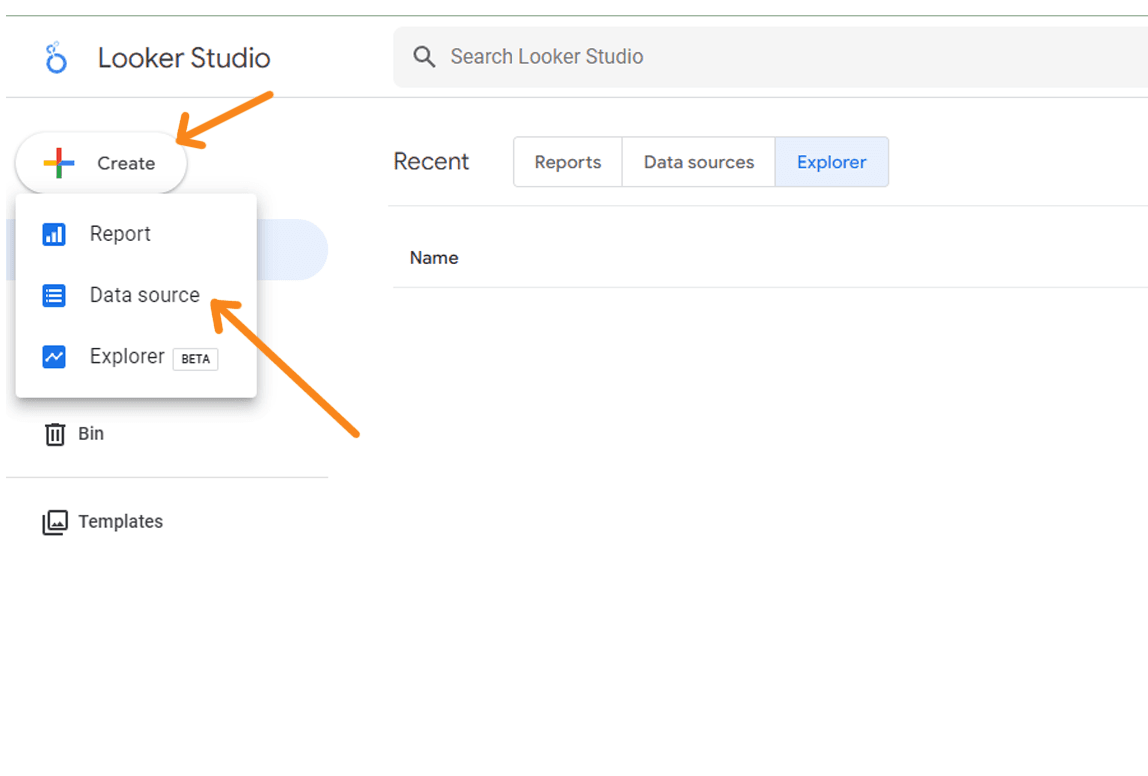Click the Recent heading

(431, 161)
